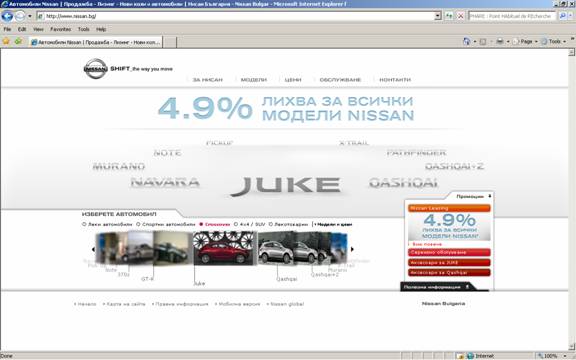Click the Сервизно обслужване red button

(x=449, y=252)
